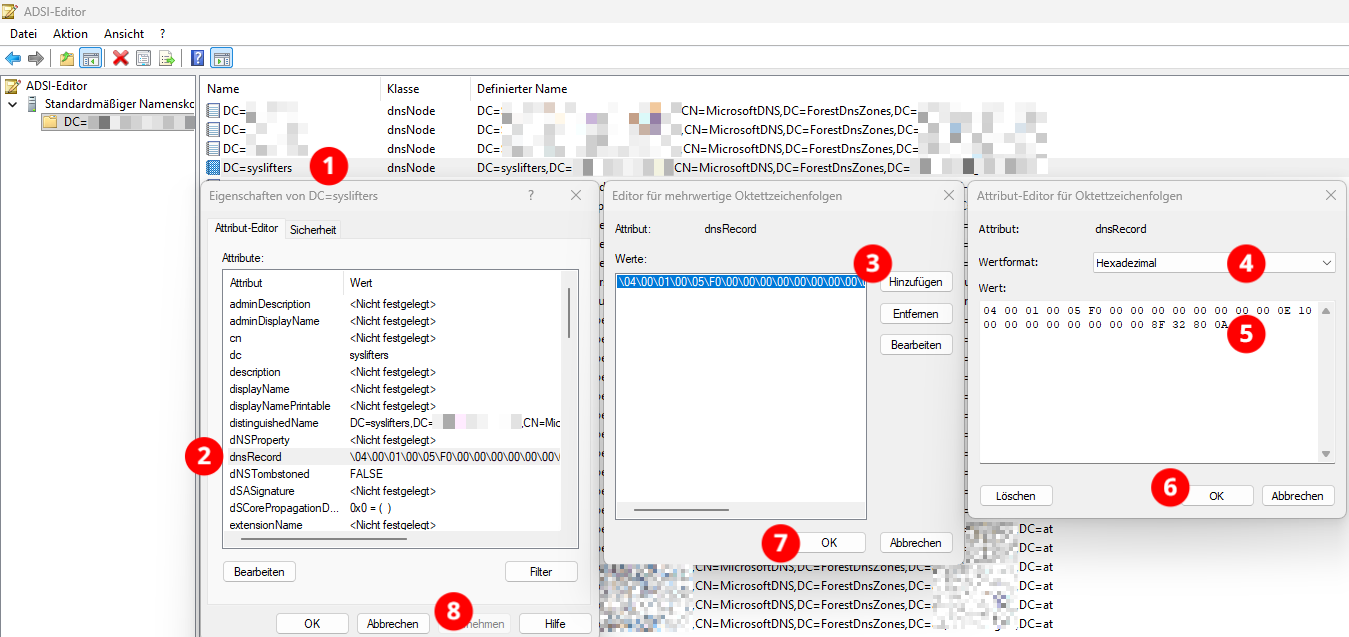
Task: Click the server icon of Standardmäßiger Namenskontext
Action: (x=32, y=104)
